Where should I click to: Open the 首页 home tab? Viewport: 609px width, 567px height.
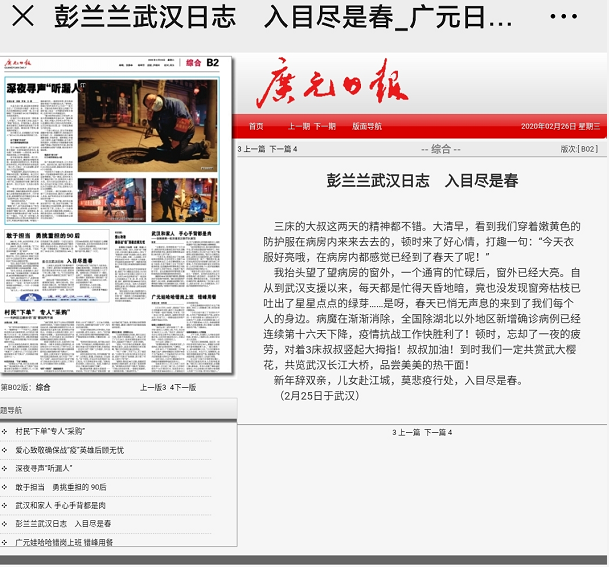coord(257,126)
